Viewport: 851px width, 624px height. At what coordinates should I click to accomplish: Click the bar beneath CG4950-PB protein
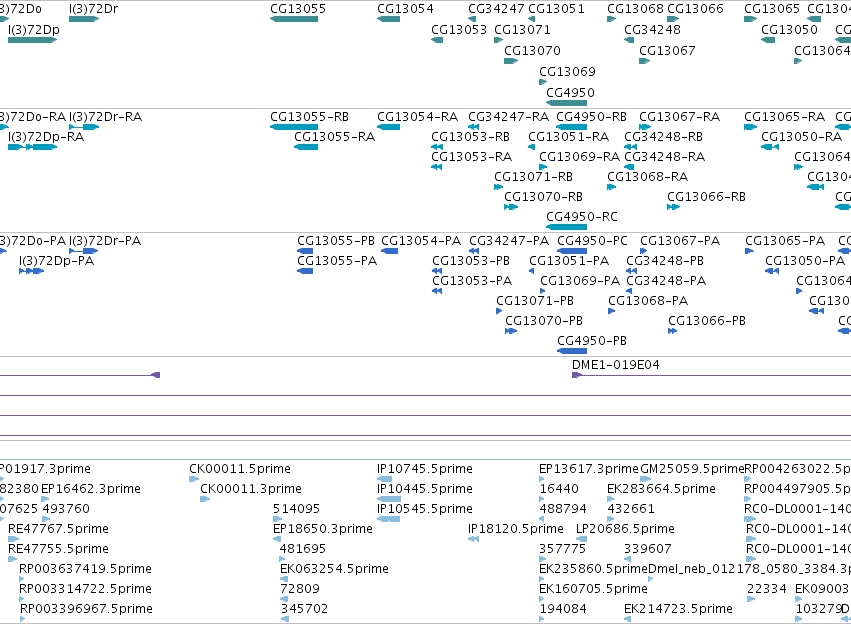tap(572, 351)
